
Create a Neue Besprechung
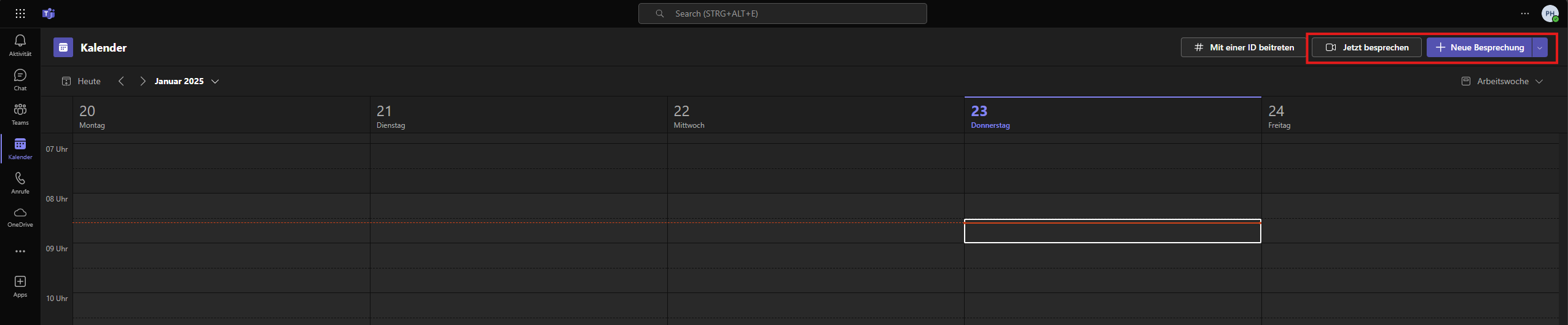[x=1479, y=47]
